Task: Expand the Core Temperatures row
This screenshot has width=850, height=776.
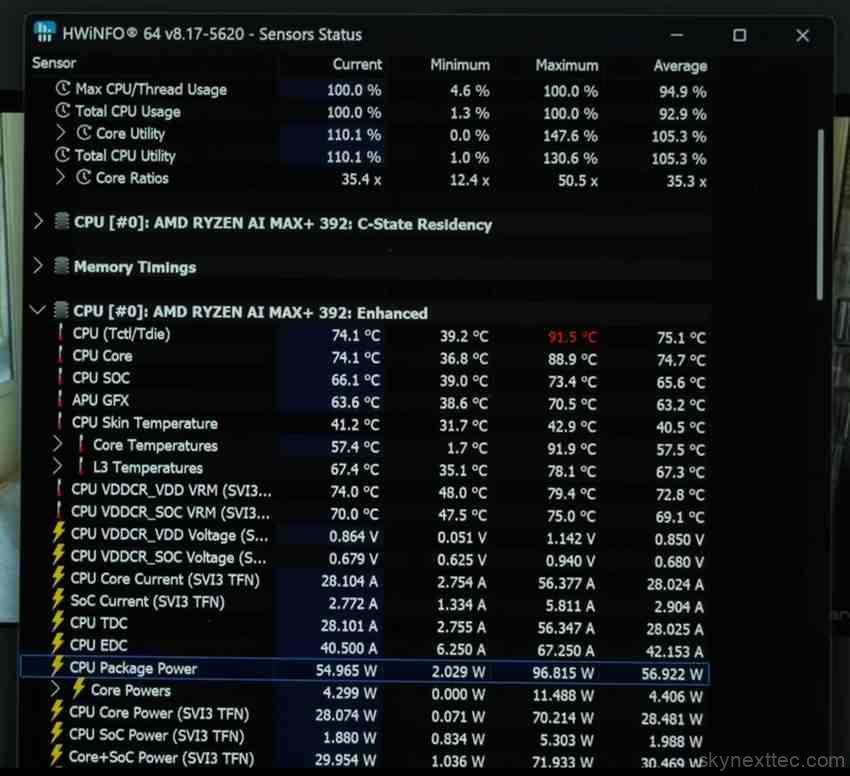Action: pyautogui.click(x=59, y=445)
